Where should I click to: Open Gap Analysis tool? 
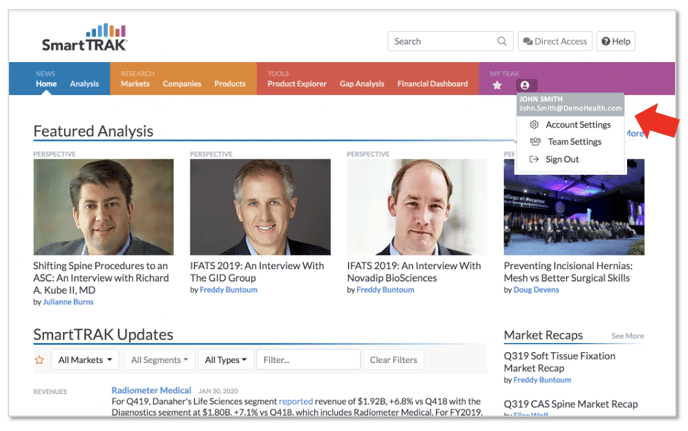point(362,84)
